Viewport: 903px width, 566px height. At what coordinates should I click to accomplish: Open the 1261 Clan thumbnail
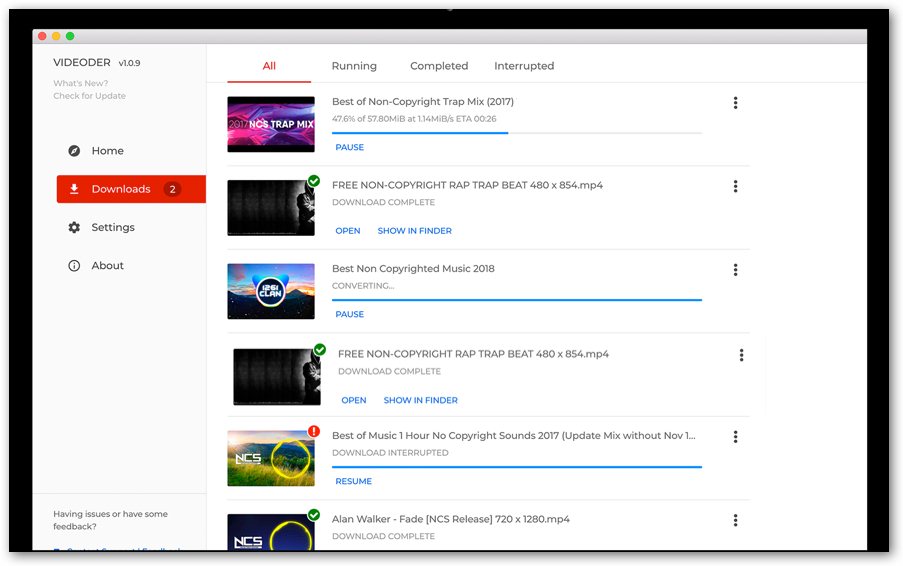pos(271,291)
